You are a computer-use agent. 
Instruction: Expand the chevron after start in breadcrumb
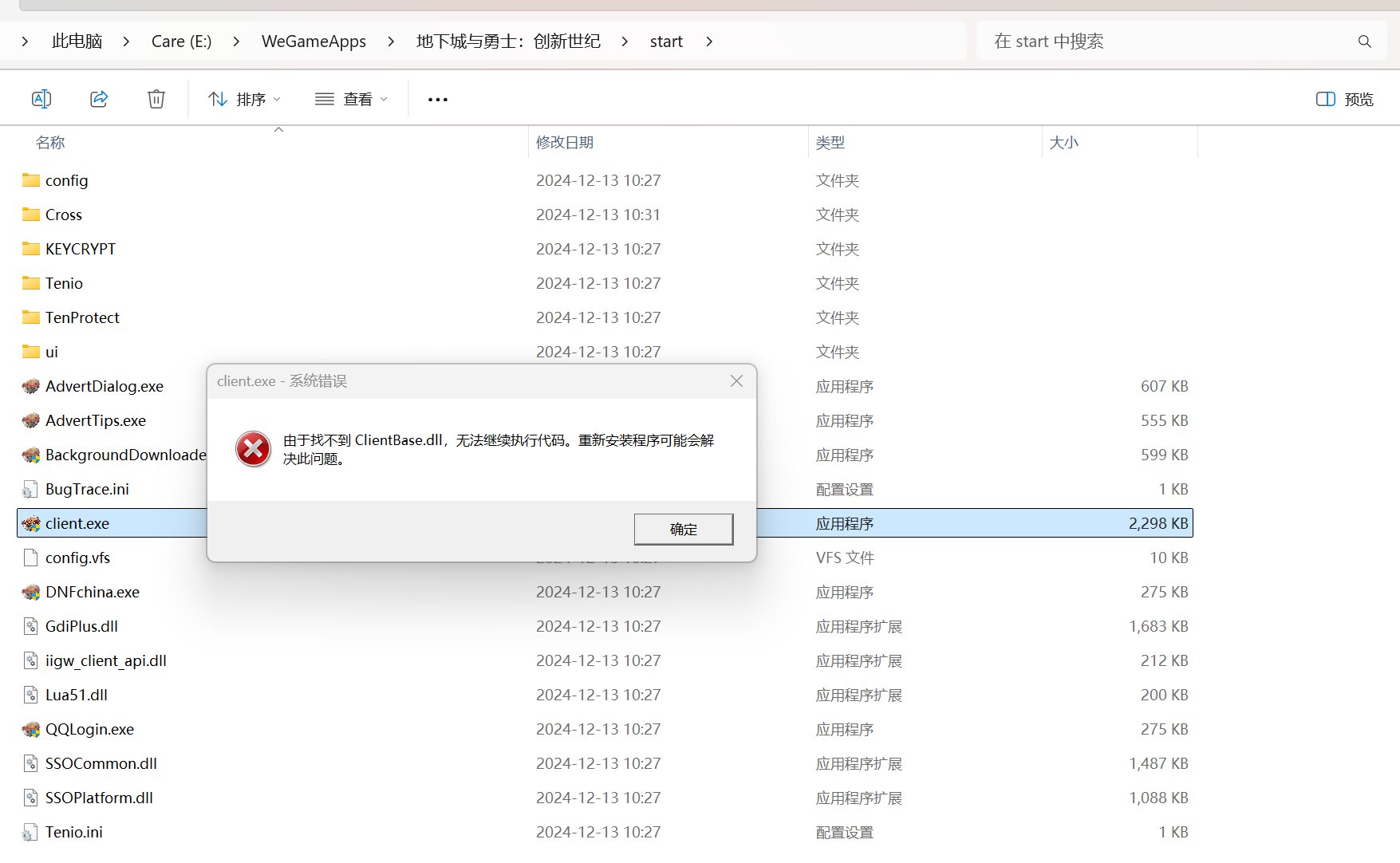[x=709, y=41]
